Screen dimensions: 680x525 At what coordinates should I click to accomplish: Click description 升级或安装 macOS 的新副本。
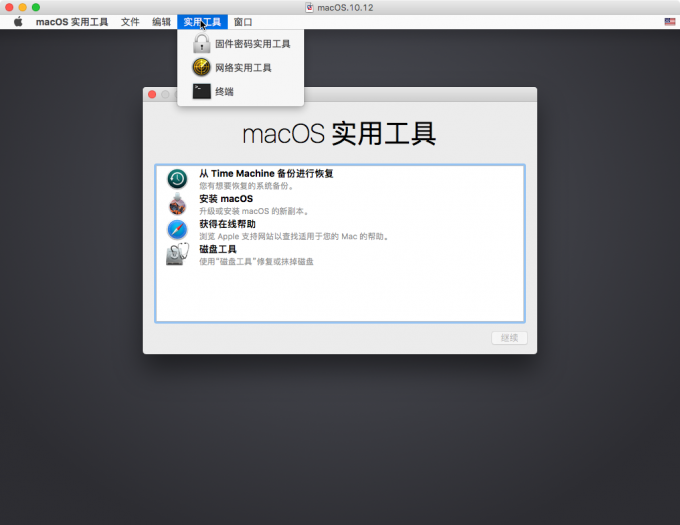click(x=254, y=211)
